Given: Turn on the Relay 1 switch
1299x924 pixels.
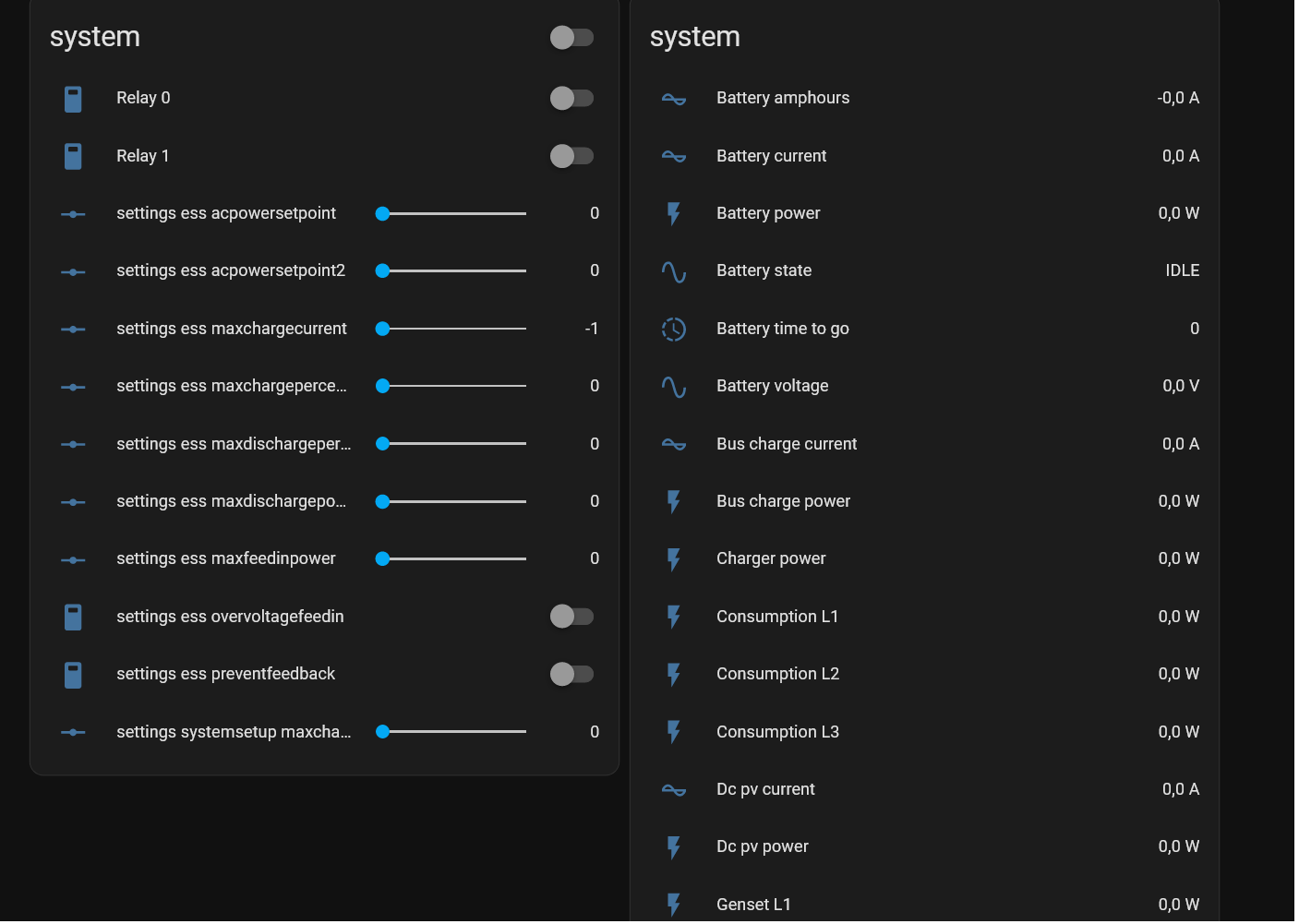Looking at the screenshot, I should click(x=571, y=156).
